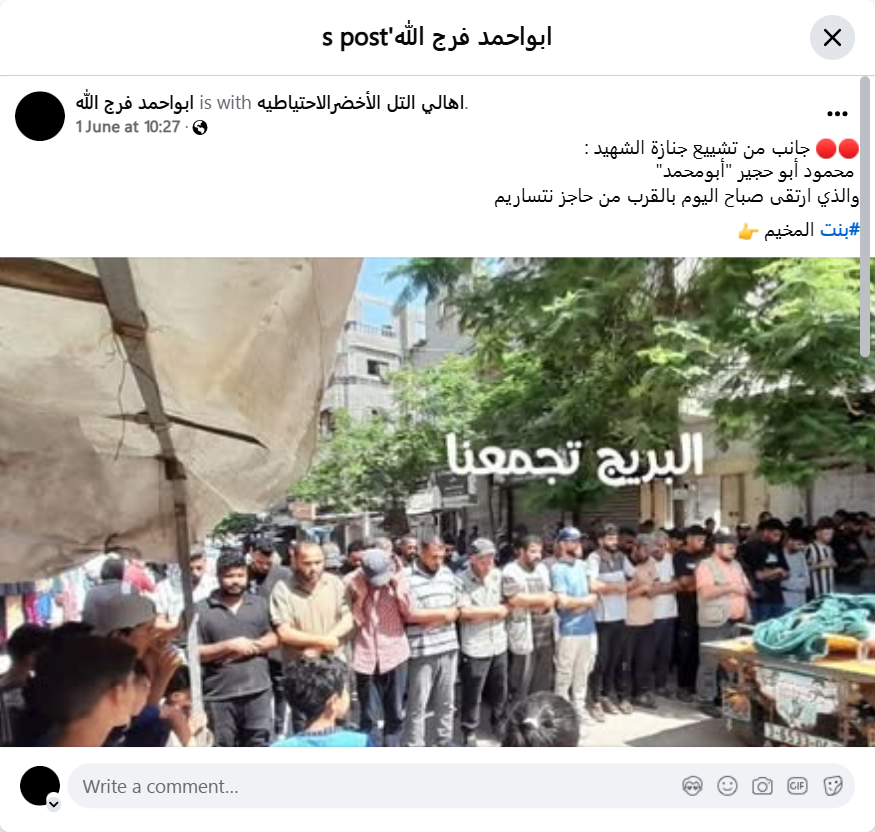Open the author name ابواحمد فرج الله

coord(134,103)
